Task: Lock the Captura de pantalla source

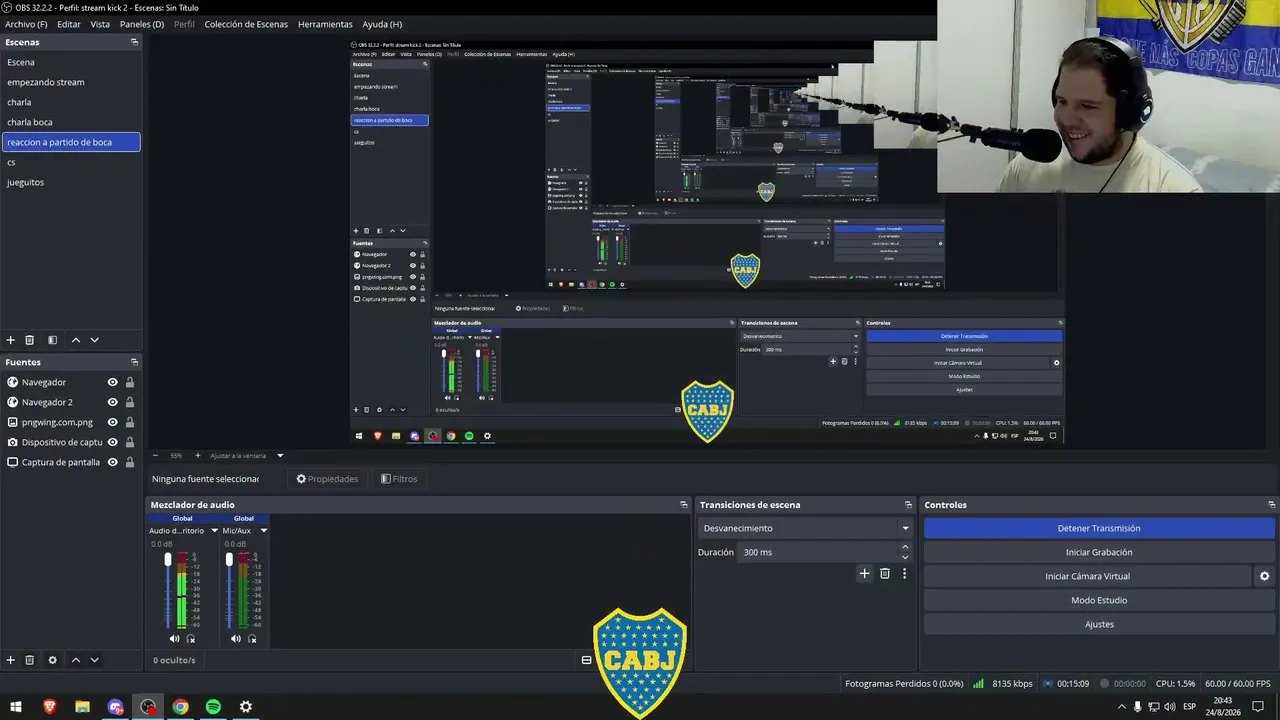Action: point(130,462)
